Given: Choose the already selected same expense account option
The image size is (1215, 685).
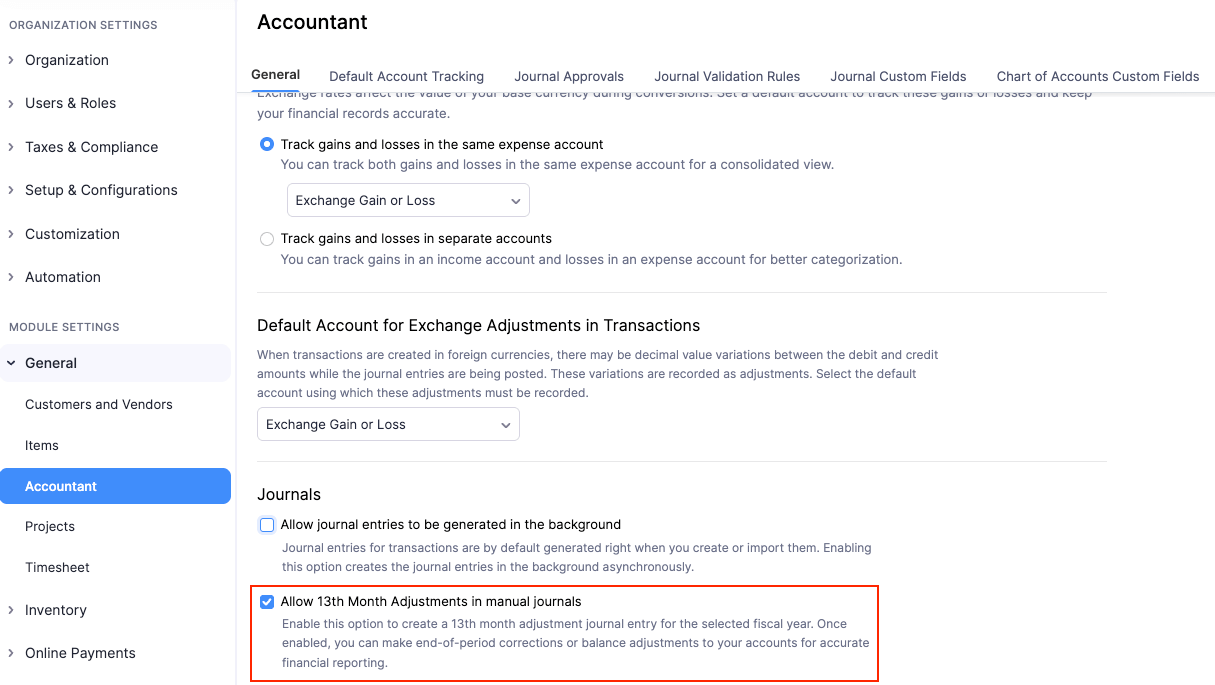Looking at the screenshot, I should click(x=267, y=144).
